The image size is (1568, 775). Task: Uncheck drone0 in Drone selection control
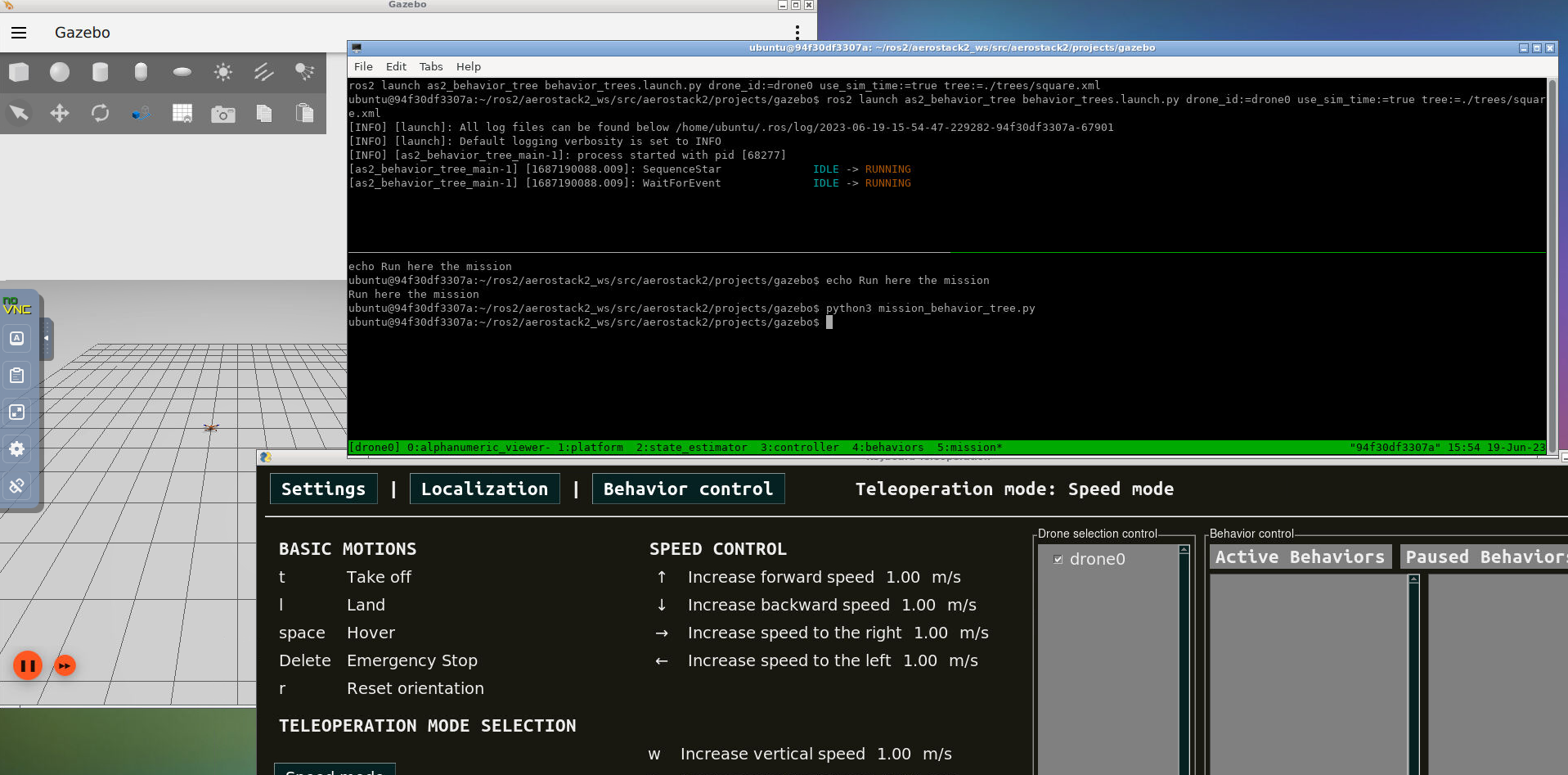[1057, 559]
